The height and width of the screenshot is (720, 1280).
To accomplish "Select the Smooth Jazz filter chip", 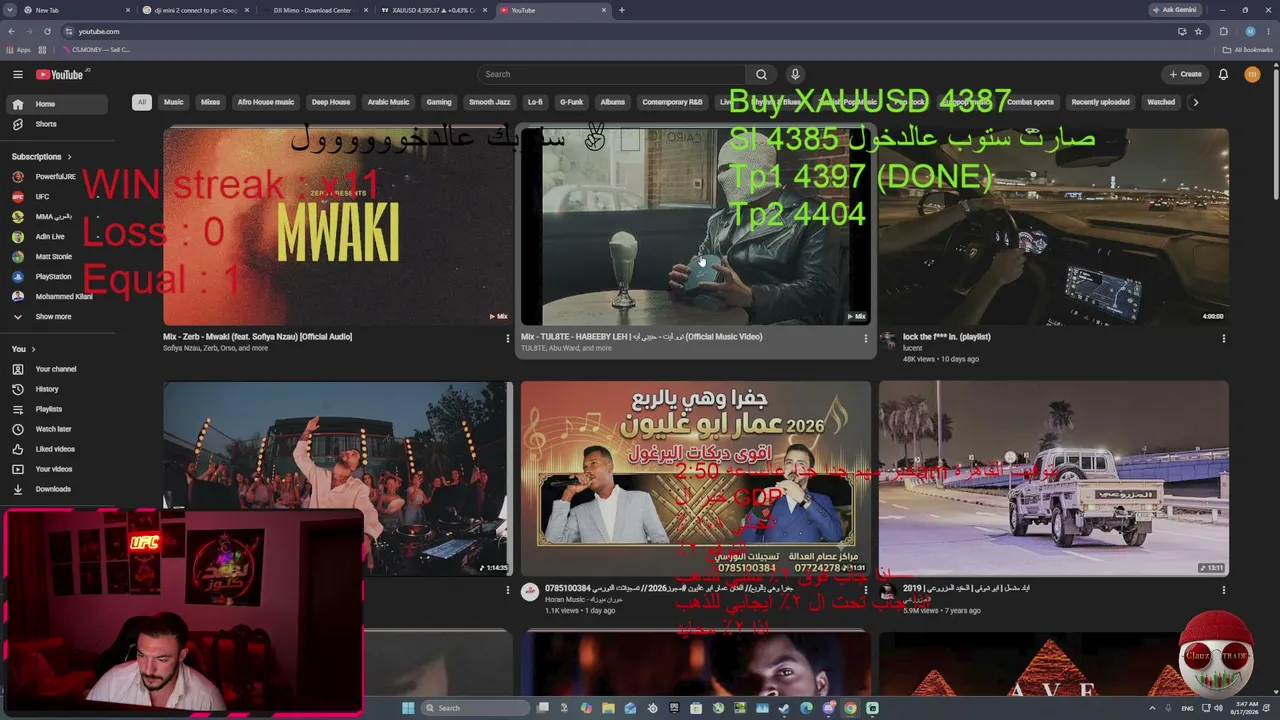I will tap(490, 102).
